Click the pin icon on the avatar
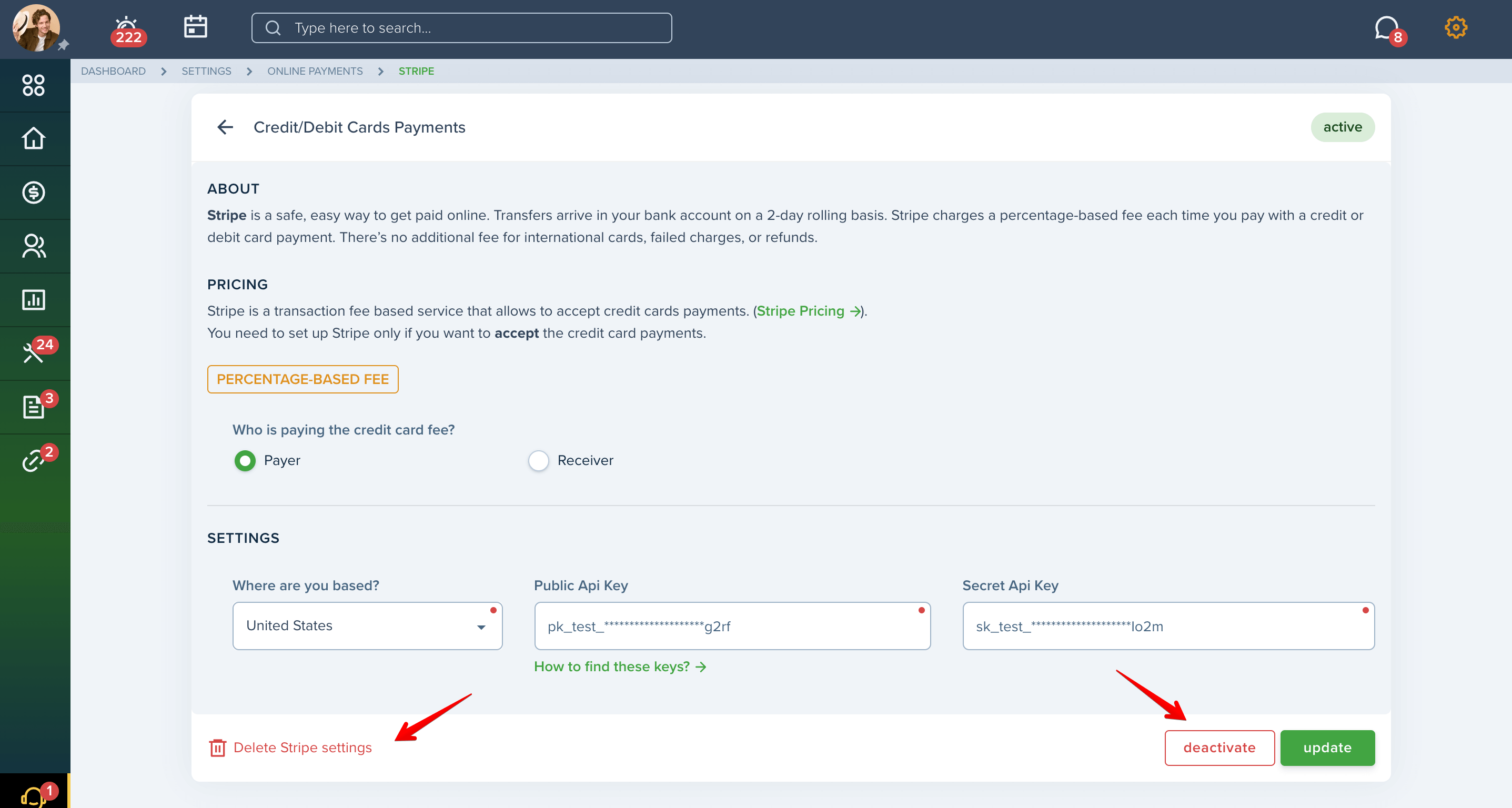This screenshot has height=808, width=1512. tap(63, 45)
